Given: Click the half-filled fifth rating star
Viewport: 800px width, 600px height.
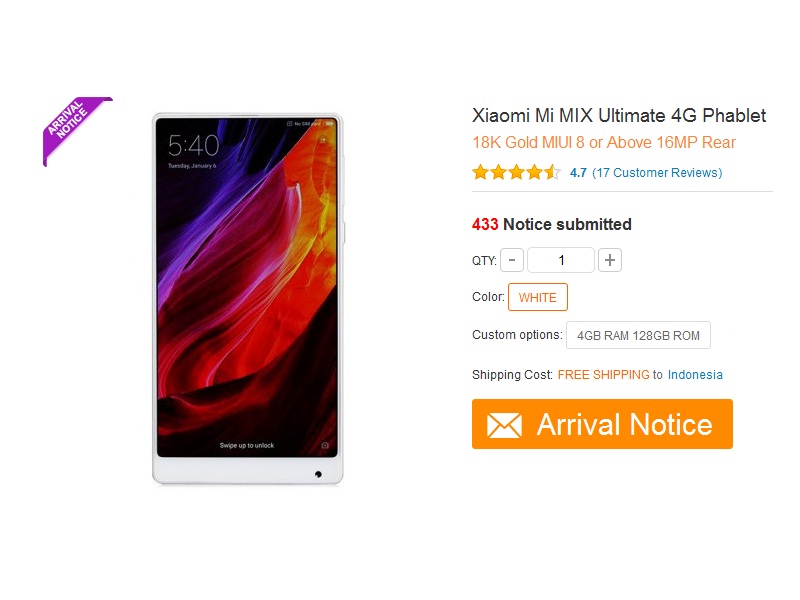Looking at the screenshot, I should tap(552, 172).
